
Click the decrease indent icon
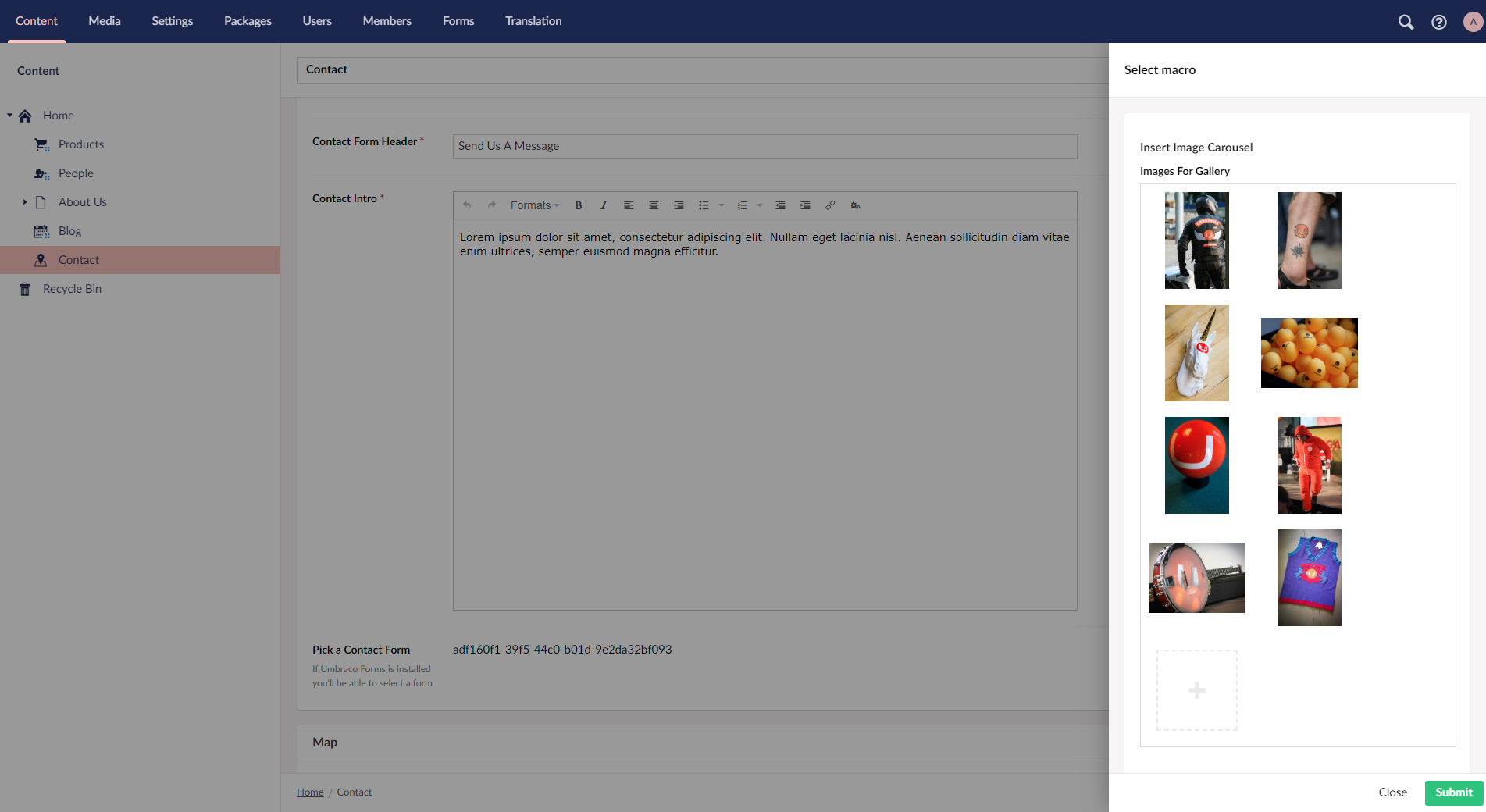click(x=780, y=205)
